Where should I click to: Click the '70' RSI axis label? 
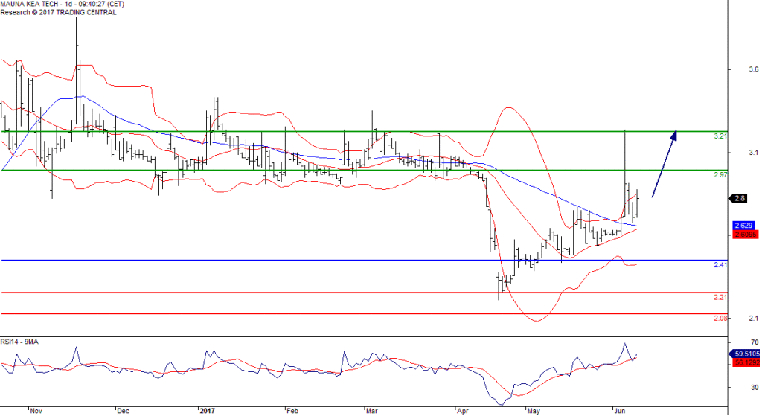point(755,342)
